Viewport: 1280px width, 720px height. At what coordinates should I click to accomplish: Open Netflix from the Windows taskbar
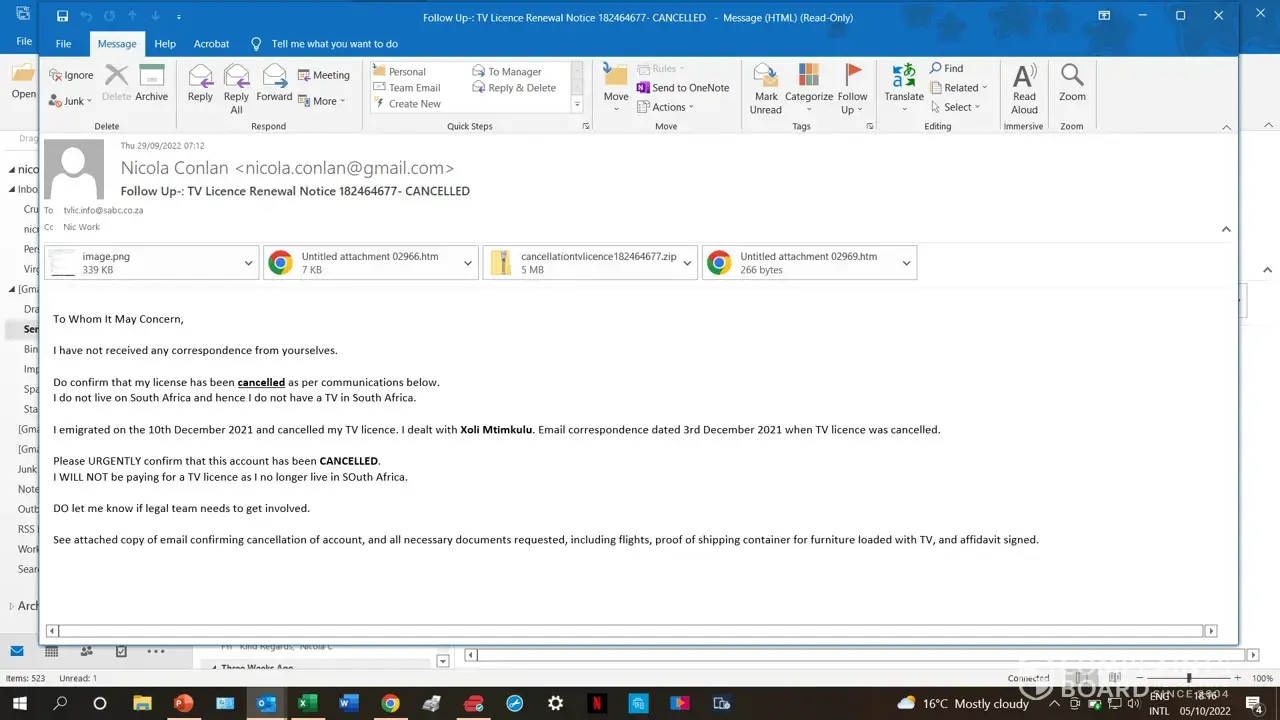click(x=597, y=703)
